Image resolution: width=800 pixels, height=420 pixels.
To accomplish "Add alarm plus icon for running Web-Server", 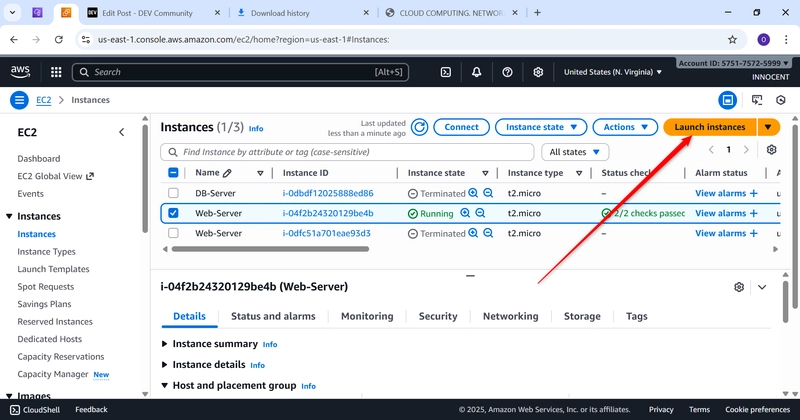I will (x=754, y=213).
